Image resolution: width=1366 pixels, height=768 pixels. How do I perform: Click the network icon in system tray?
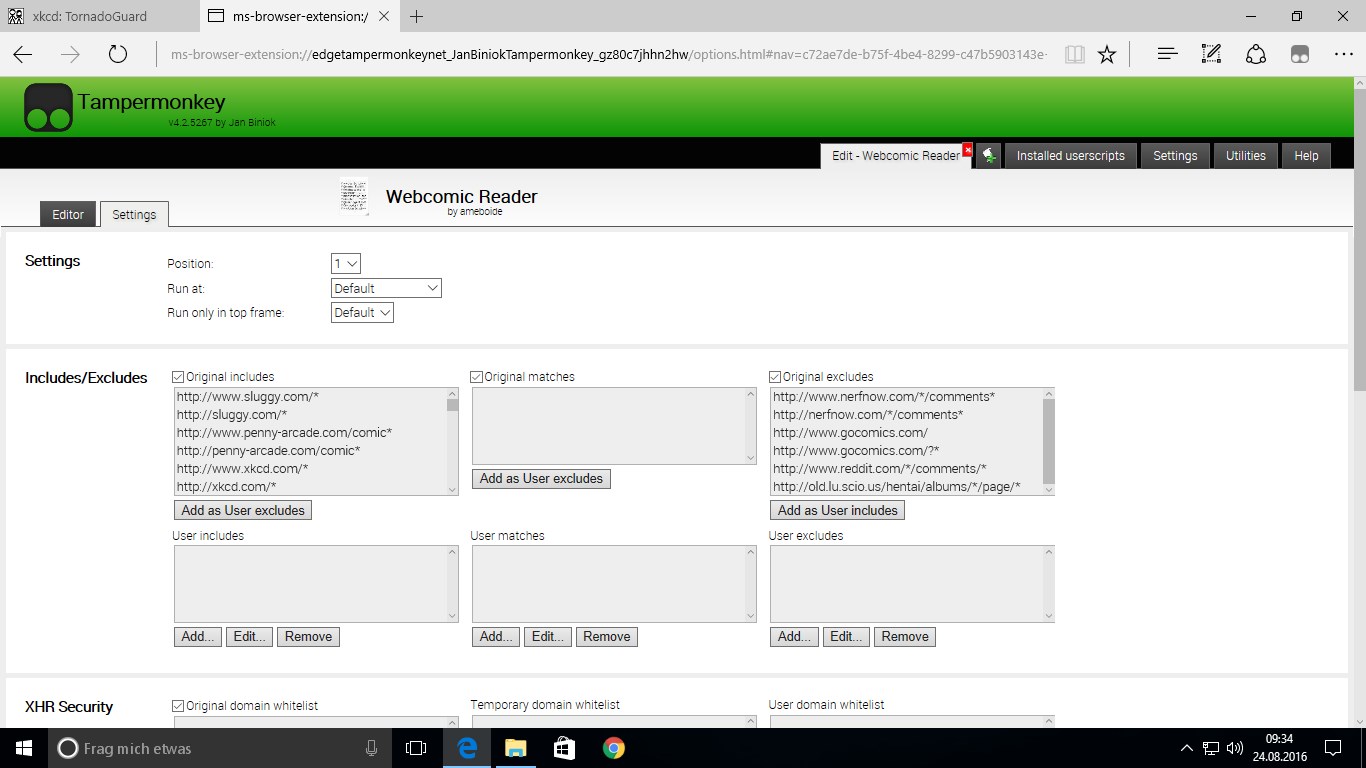coord(1210,748)
